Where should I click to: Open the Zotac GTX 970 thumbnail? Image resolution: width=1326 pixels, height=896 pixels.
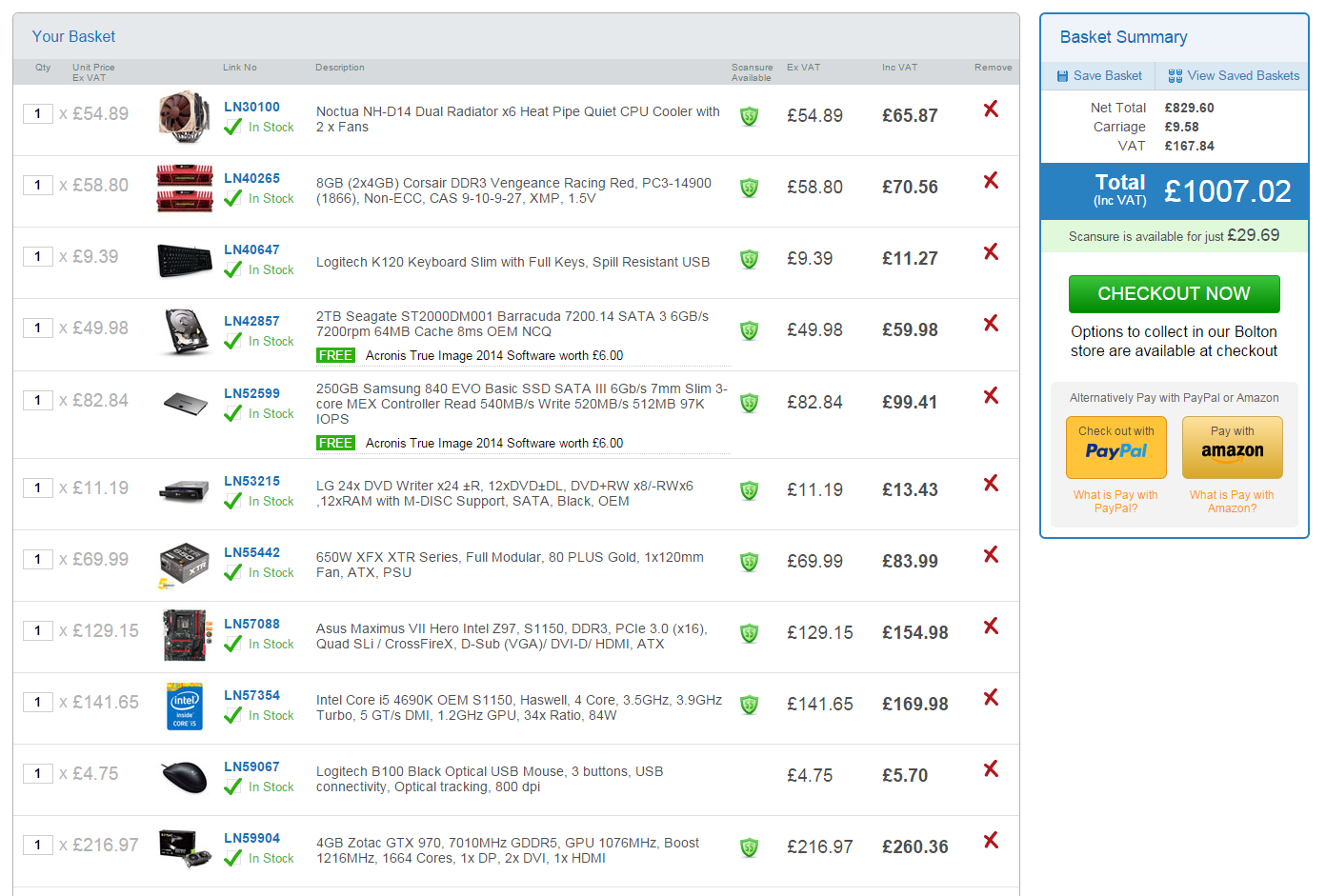(x=185, y=848)
